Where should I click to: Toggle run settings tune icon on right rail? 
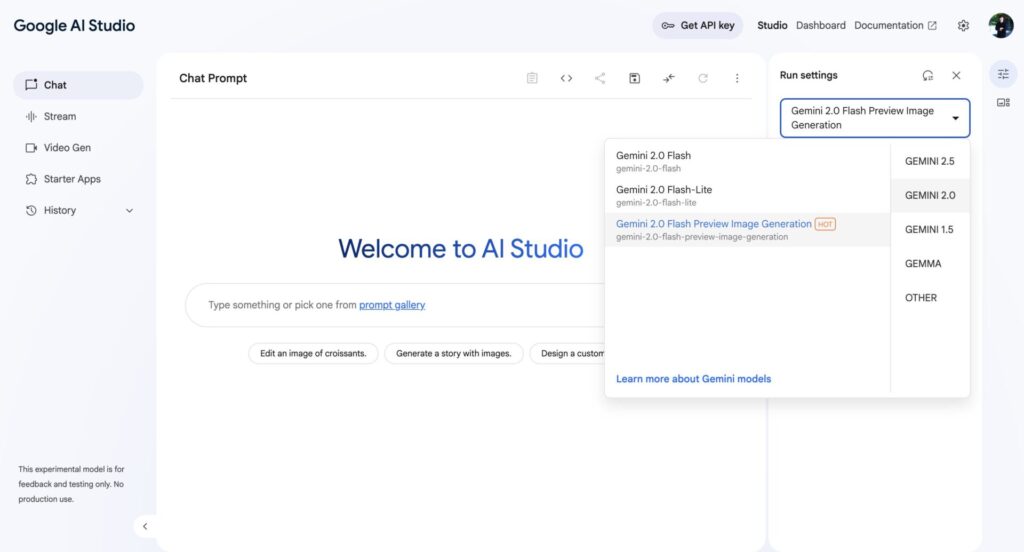tap(1003, 74)
